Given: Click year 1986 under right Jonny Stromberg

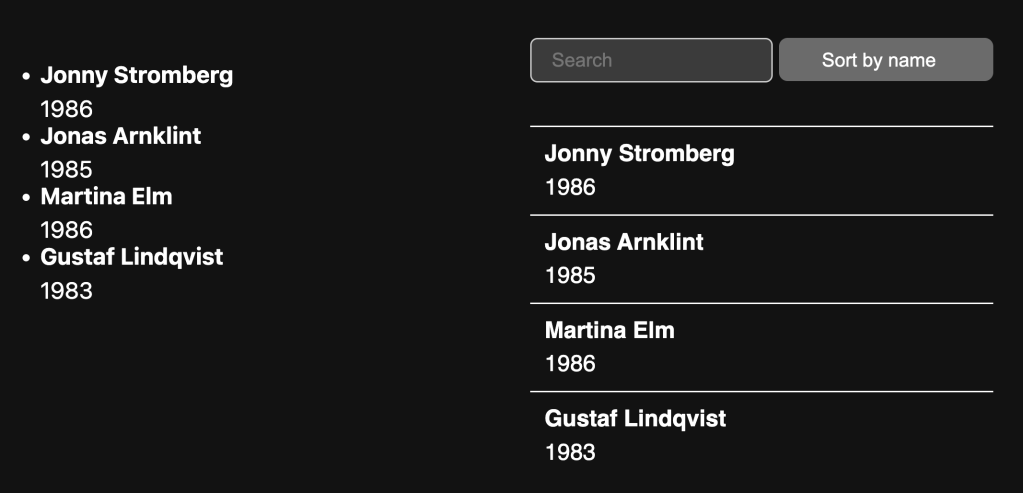Looking at the screenshot, I should coord(570,187).
